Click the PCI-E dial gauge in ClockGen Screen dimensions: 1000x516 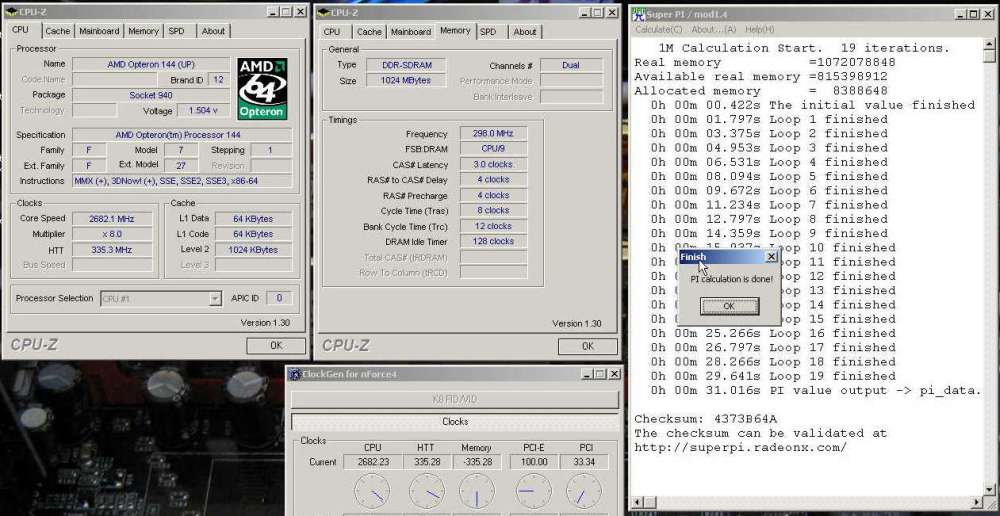533,491
